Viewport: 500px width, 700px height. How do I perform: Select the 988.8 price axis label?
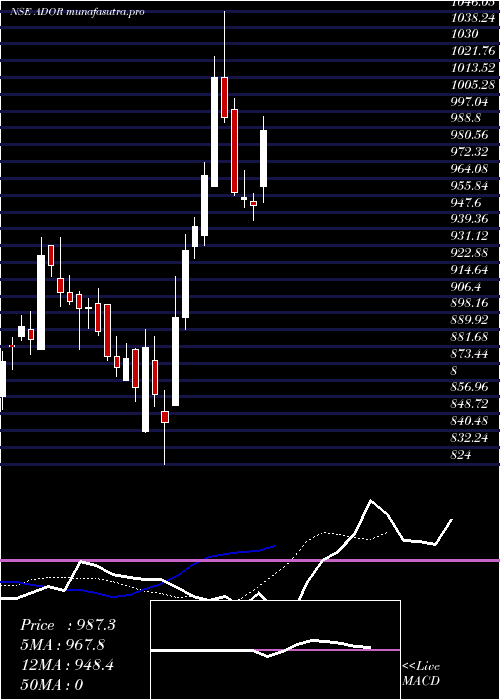[467, 118]
